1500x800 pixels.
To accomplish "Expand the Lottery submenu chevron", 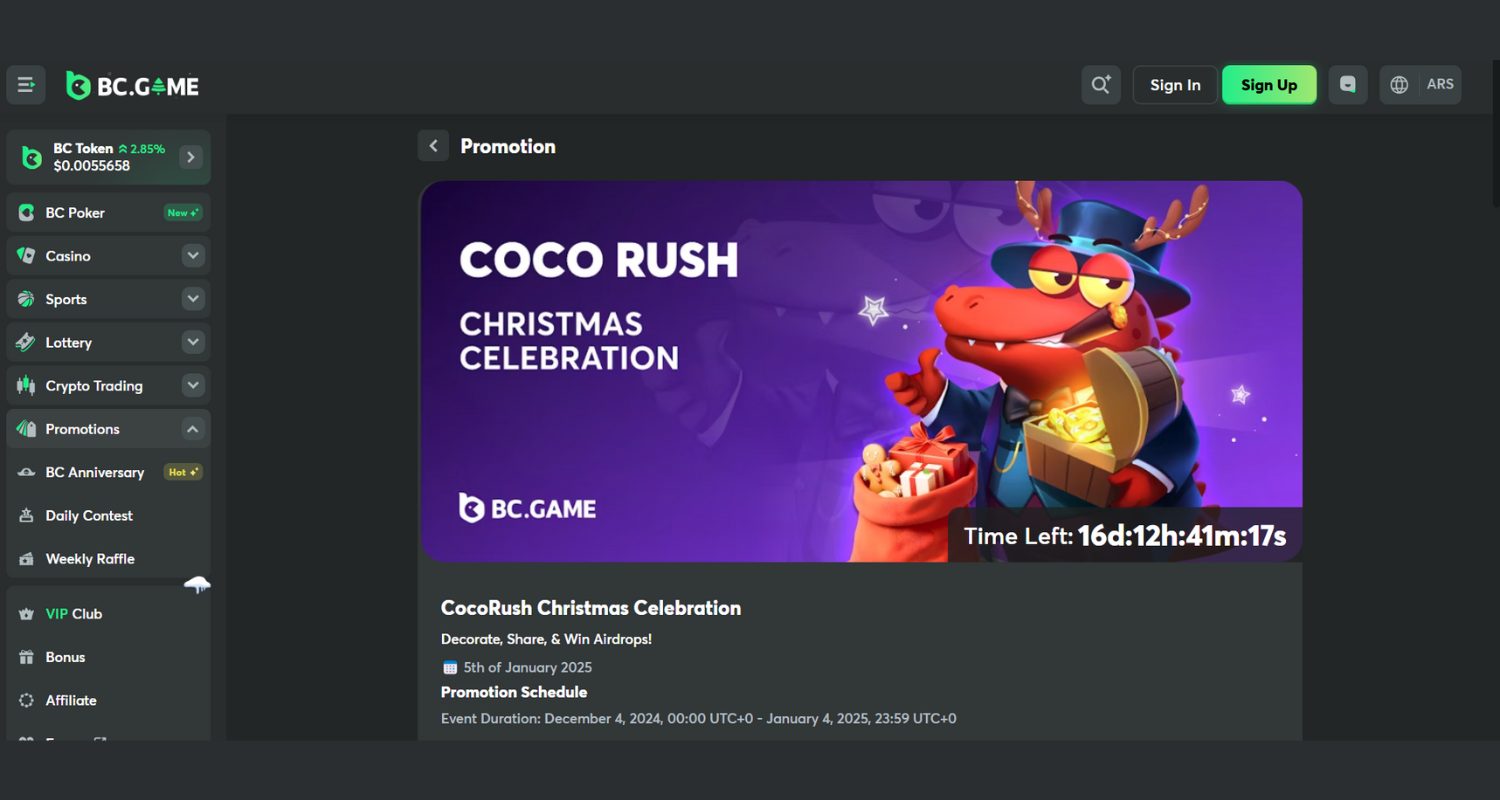I will (x=193, y=342).
